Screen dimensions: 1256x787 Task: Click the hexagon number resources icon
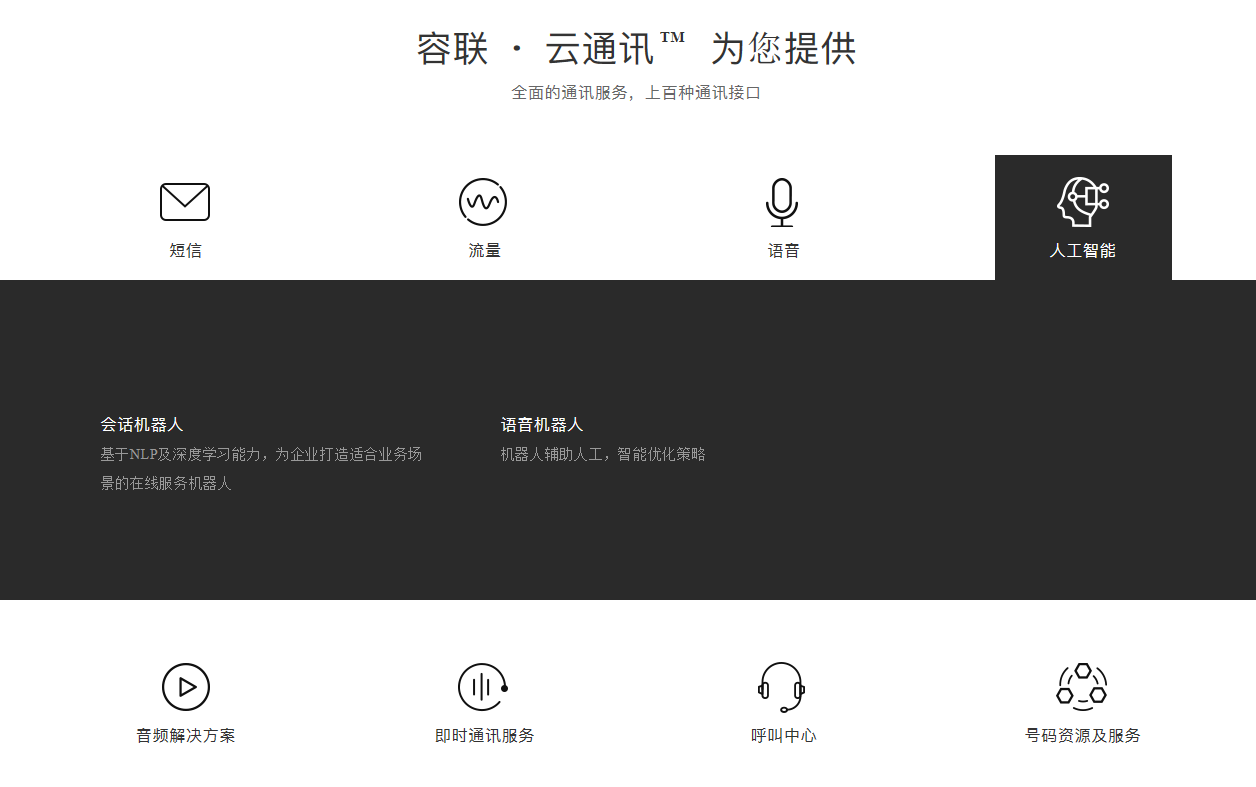1082,687
